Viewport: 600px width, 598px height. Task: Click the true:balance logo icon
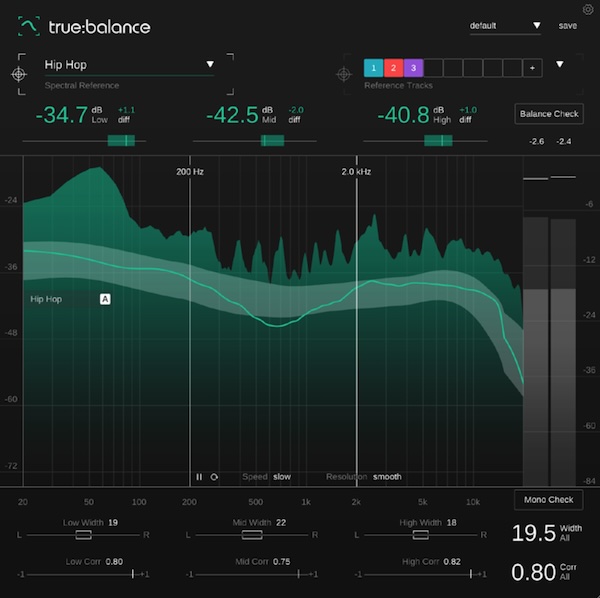tap(29, 26)
